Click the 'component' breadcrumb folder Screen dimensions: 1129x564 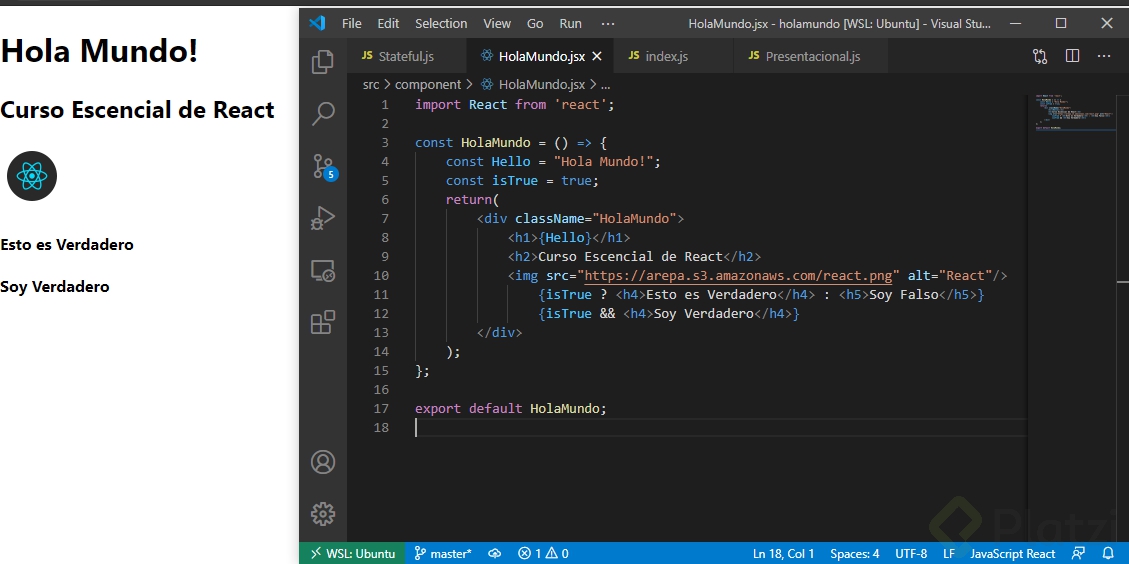[427, 85]
